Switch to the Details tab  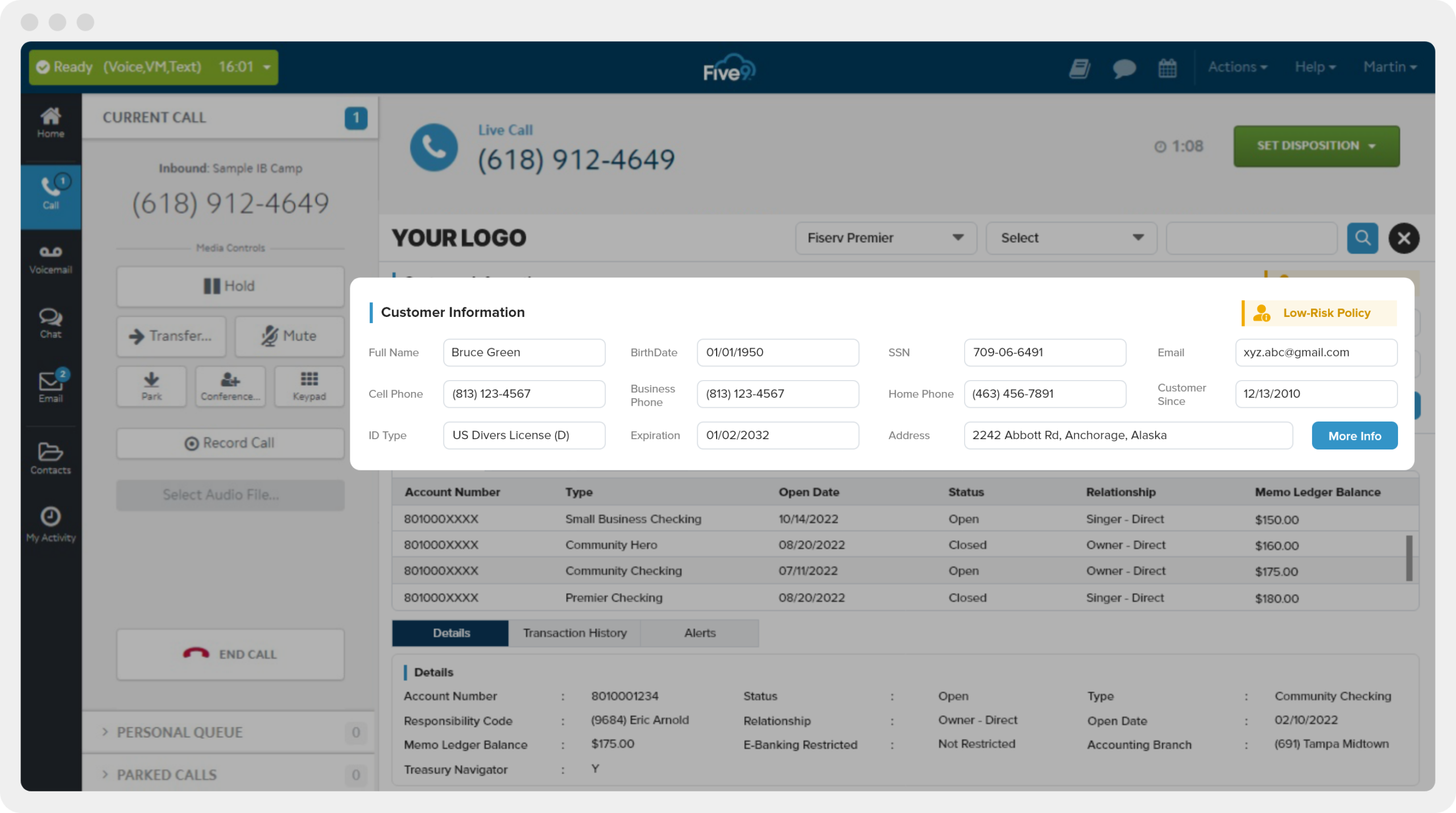point(450,633)
